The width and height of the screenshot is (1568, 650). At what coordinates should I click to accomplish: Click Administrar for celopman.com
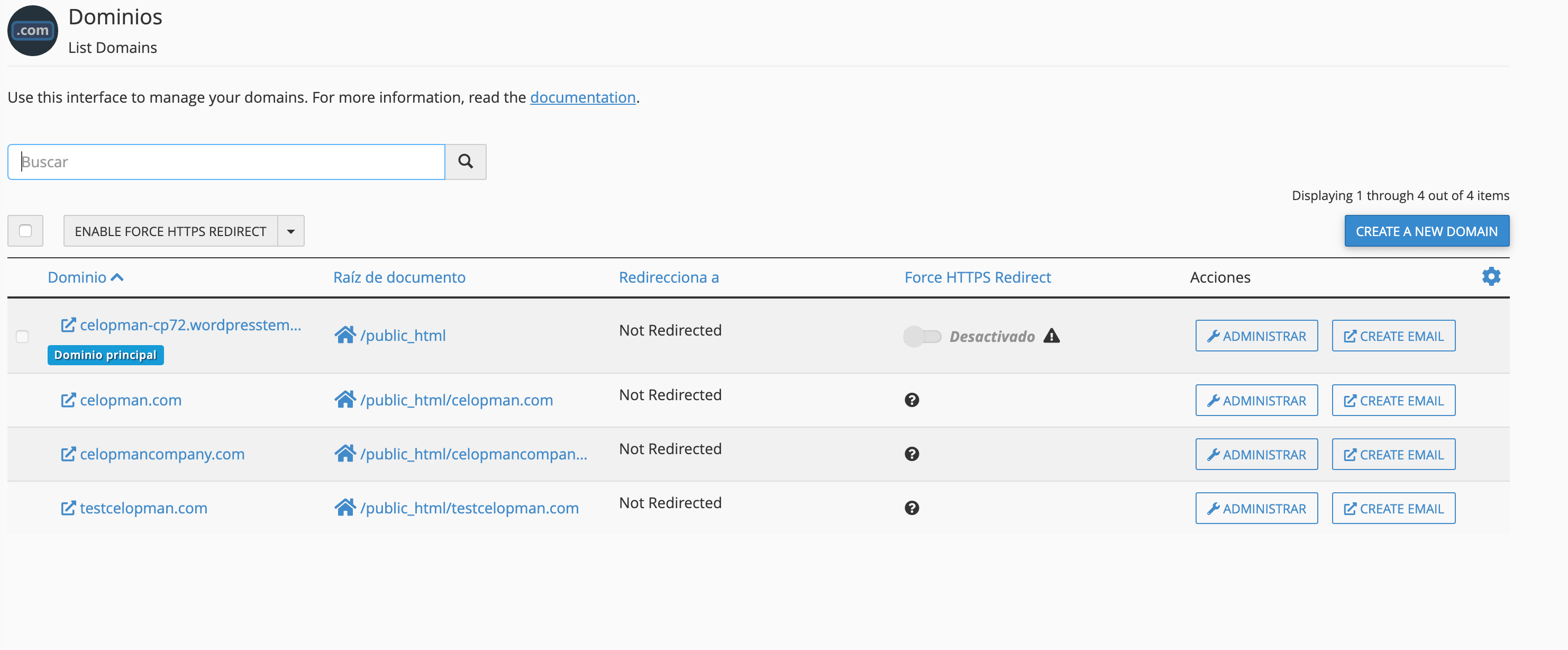tap(1256, 400)
